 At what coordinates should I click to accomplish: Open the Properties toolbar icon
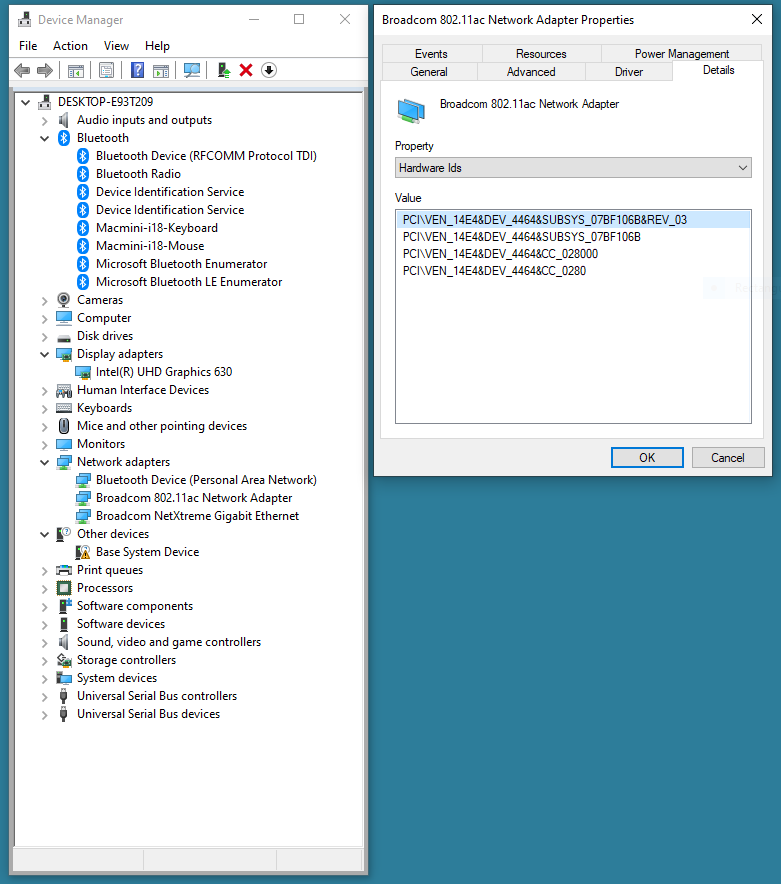(106, 70)
